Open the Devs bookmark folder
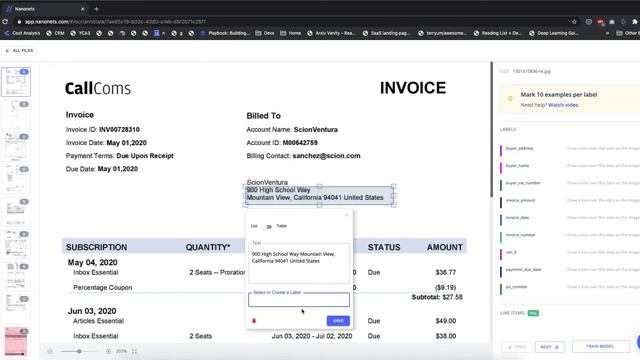The image size is (640, 360). click(265, 33)
